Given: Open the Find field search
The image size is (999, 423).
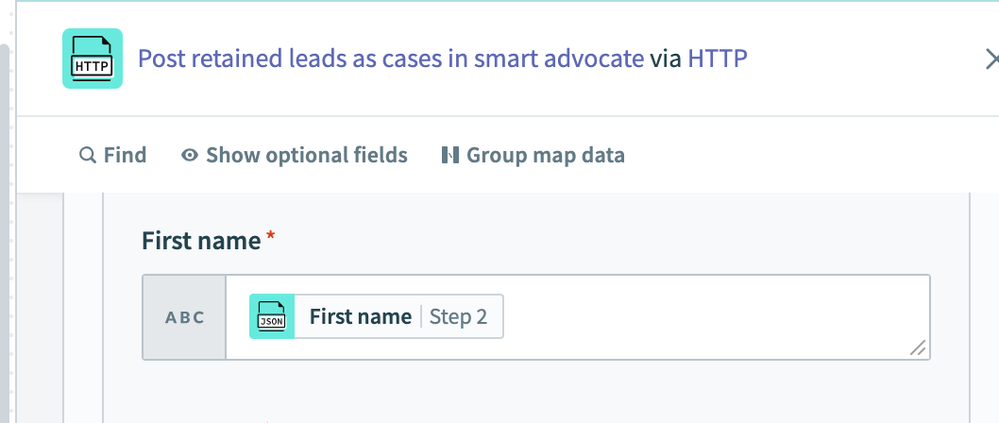Looking at the screenshot, I should pos(113,155).
